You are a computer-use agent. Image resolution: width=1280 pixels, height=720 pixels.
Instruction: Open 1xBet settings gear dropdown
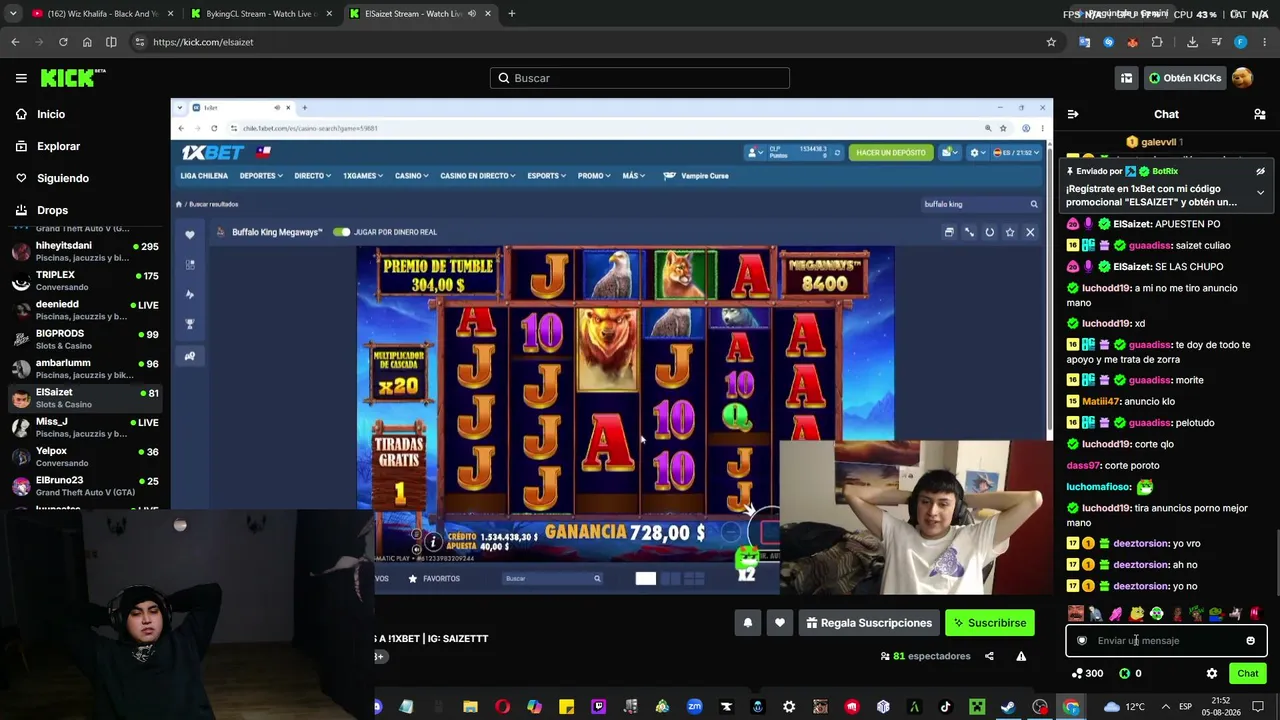coord(976,153)
